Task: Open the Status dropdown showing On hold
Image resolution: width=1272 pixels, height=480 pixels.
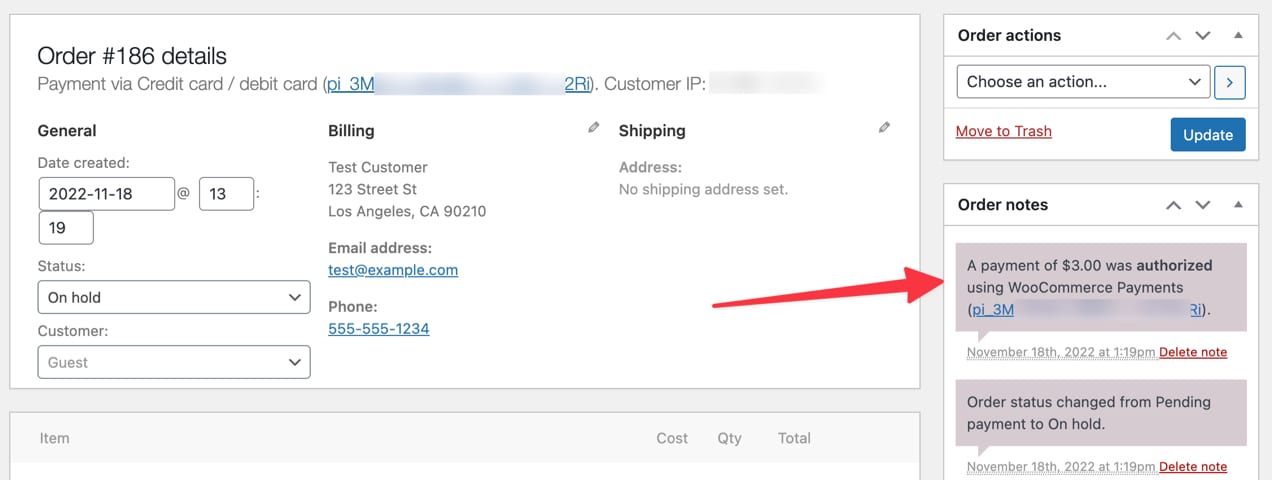Action: click(174, 297)
